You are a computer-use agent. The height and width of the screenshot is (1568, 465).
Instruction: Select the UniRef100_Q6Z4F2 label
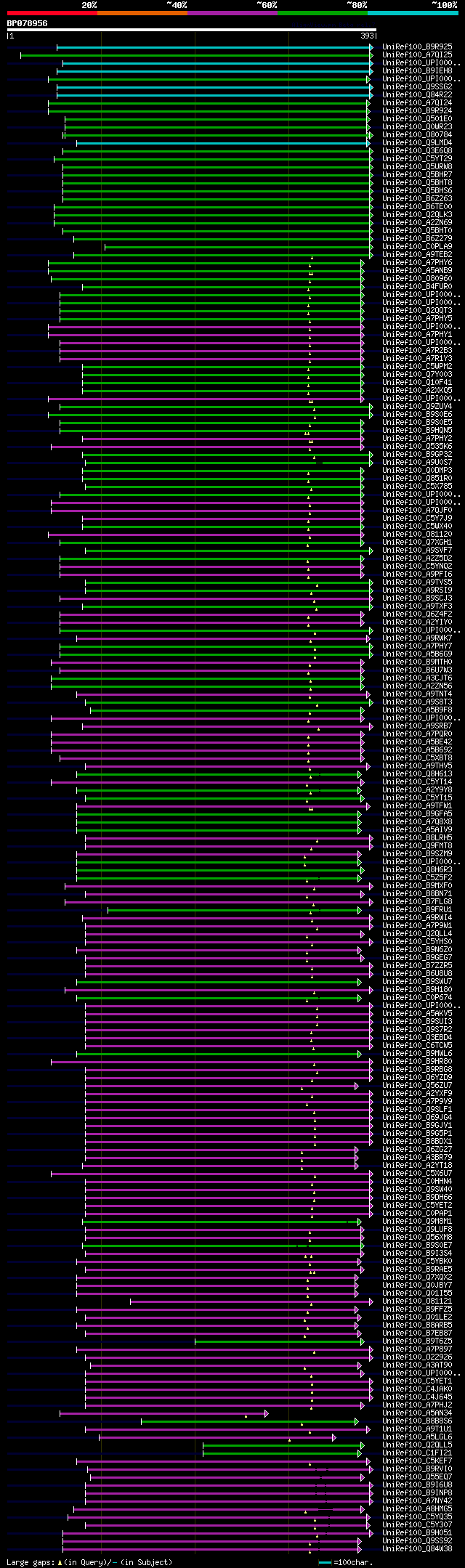[417, 614]
